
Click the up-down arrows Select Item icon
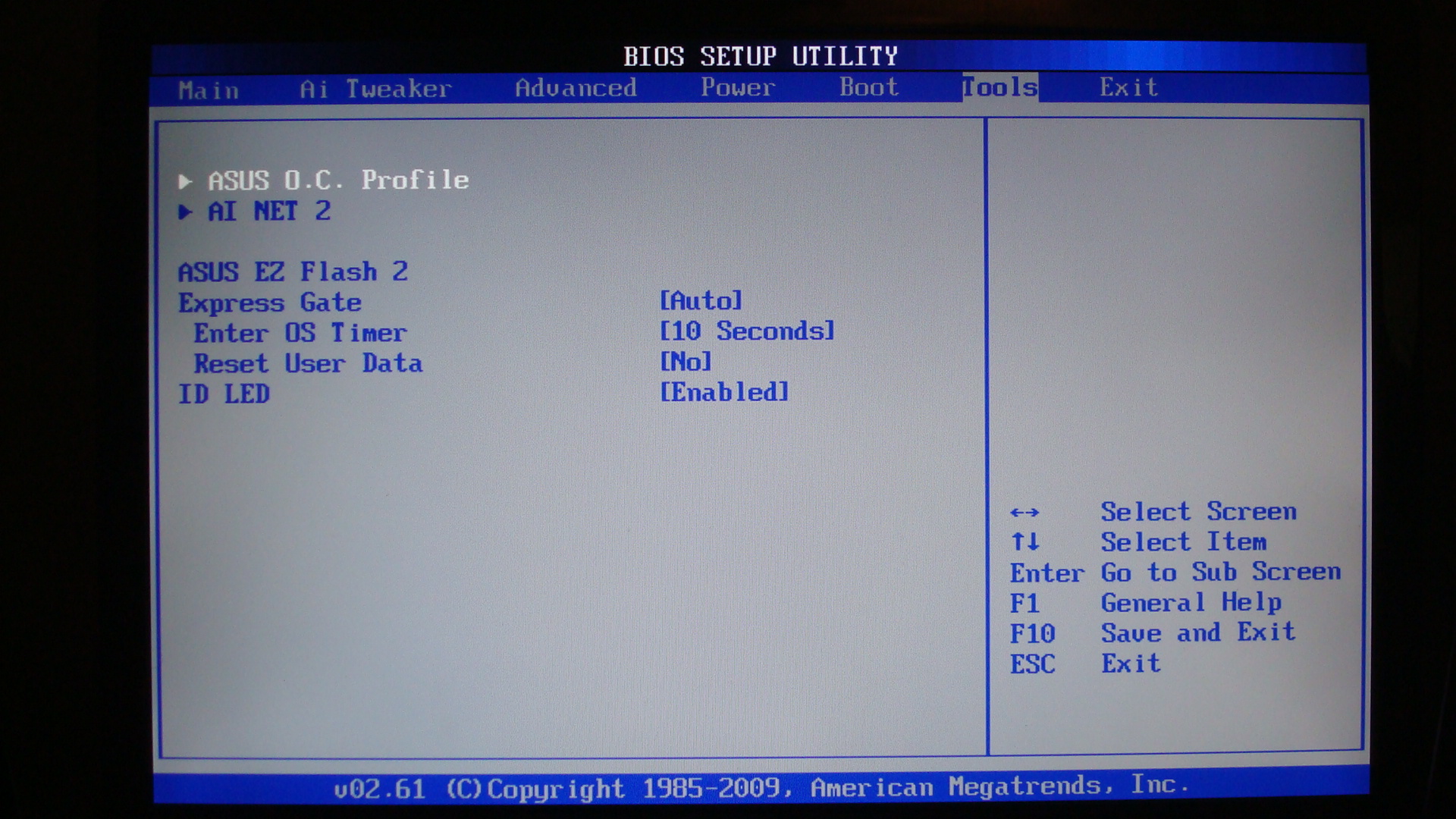coord(1025,541)
